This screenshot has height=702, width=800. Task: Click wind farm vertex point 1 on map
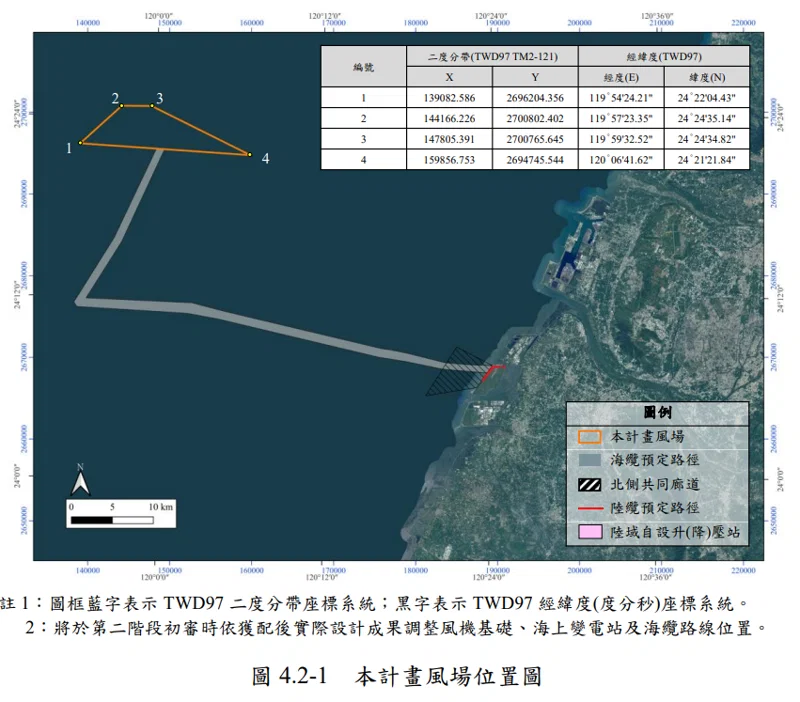(80, 143)
